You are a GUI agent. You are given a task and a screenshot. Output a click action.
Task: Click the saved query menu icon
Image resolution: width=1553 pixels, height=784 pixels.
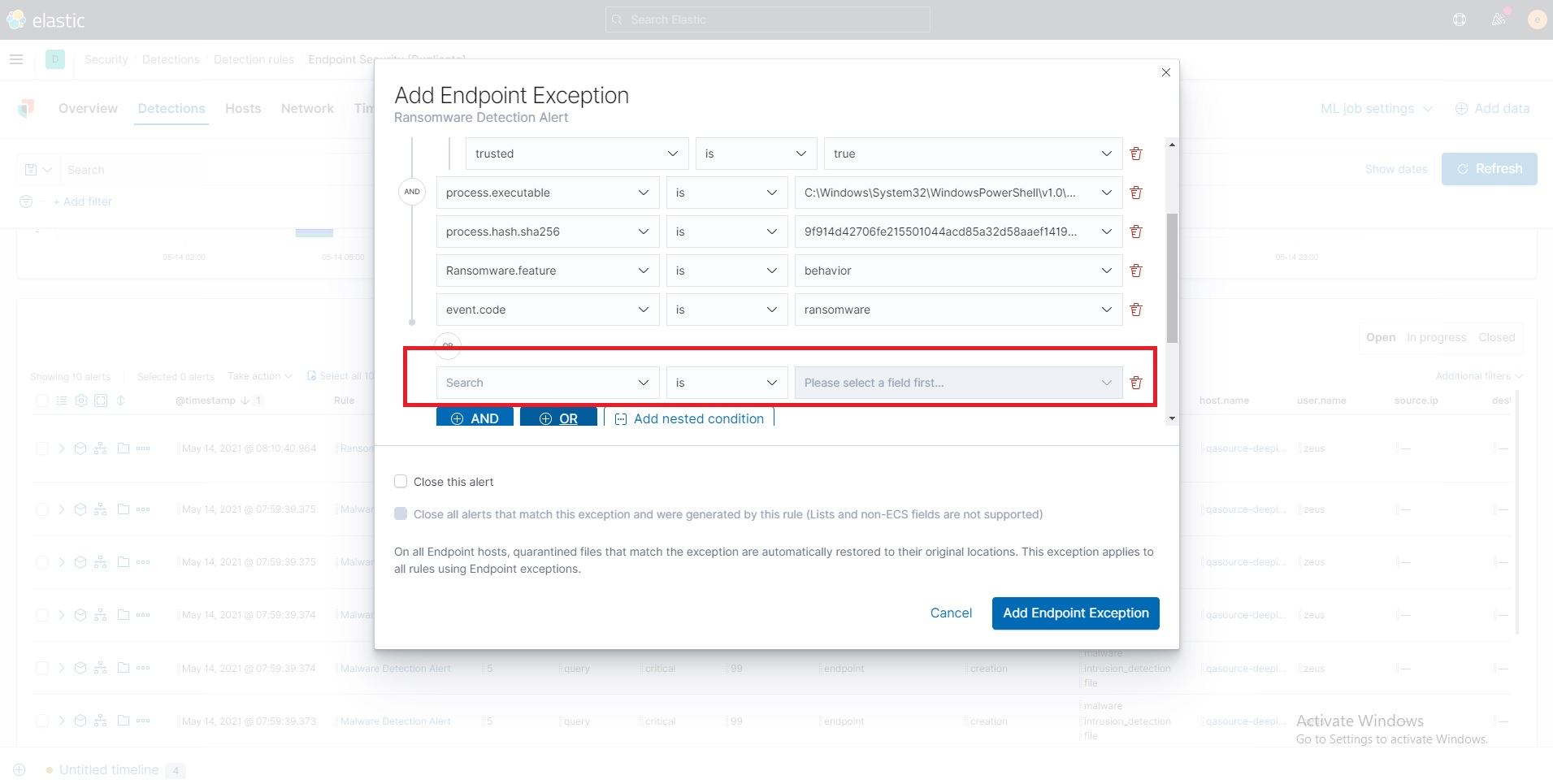coord(38,170)
